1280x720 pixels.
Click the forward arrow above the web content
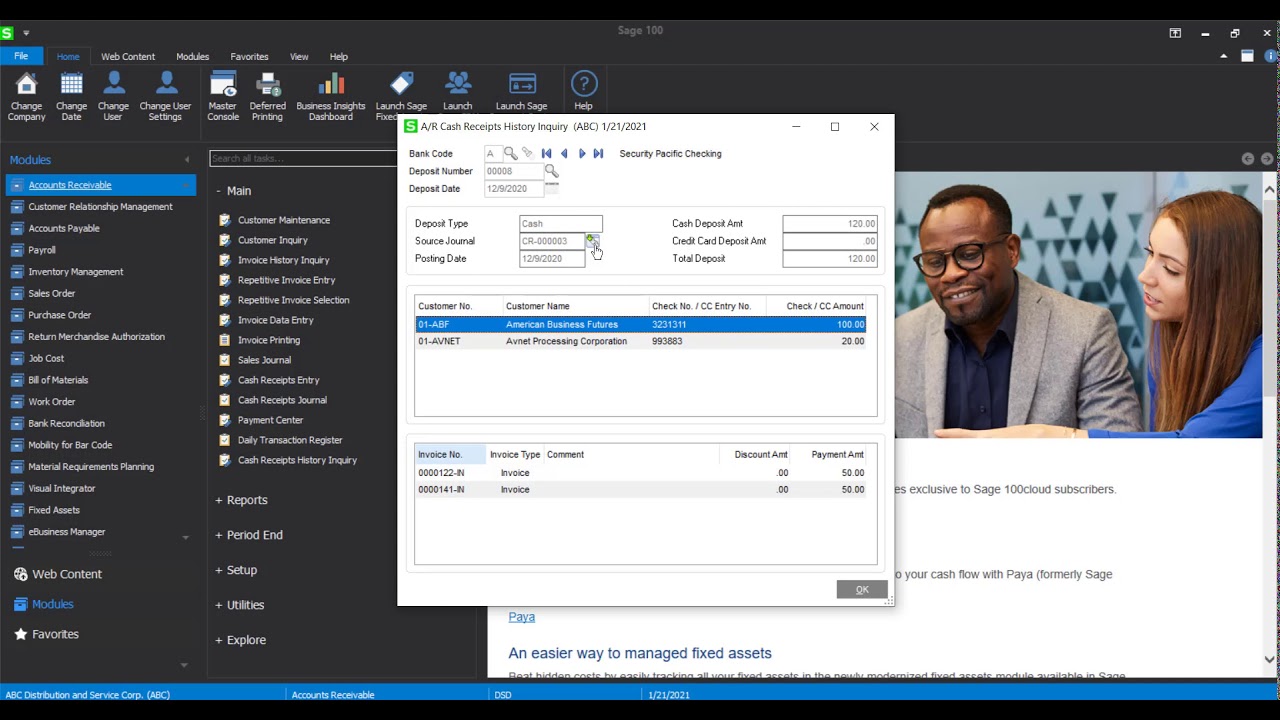click(1267, 159)
